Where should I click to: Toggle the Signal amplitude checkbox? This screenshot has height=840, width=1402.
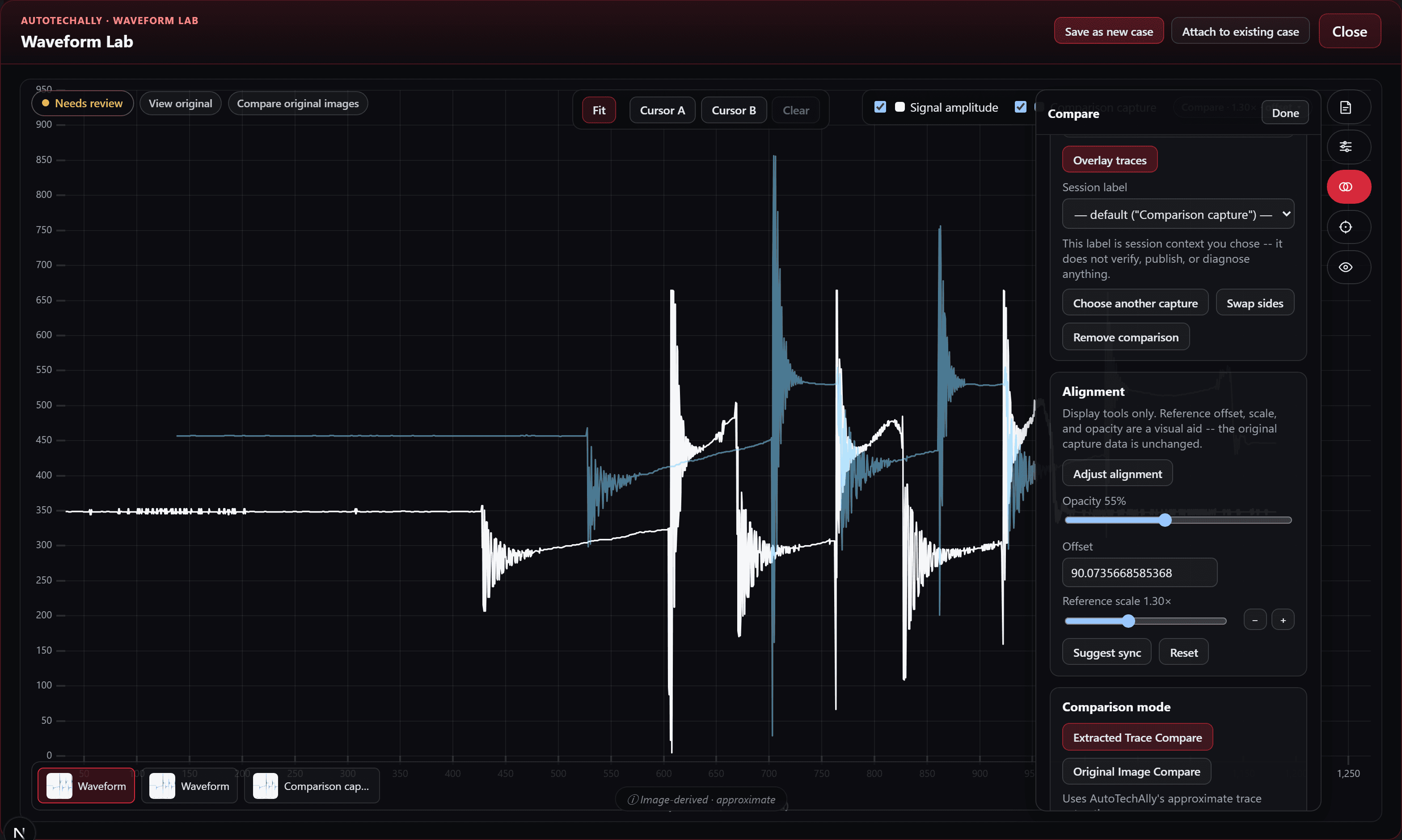(x=880, y=107)
